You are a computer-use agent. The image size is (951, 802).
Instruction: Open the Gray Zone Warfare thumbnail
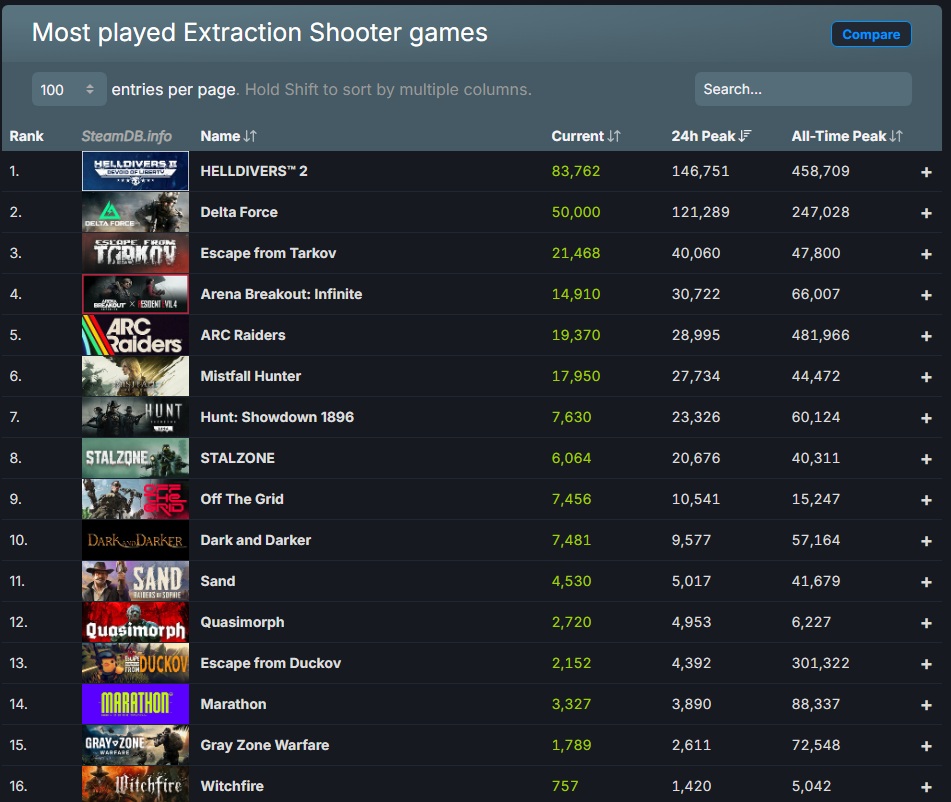coord(135,745)
